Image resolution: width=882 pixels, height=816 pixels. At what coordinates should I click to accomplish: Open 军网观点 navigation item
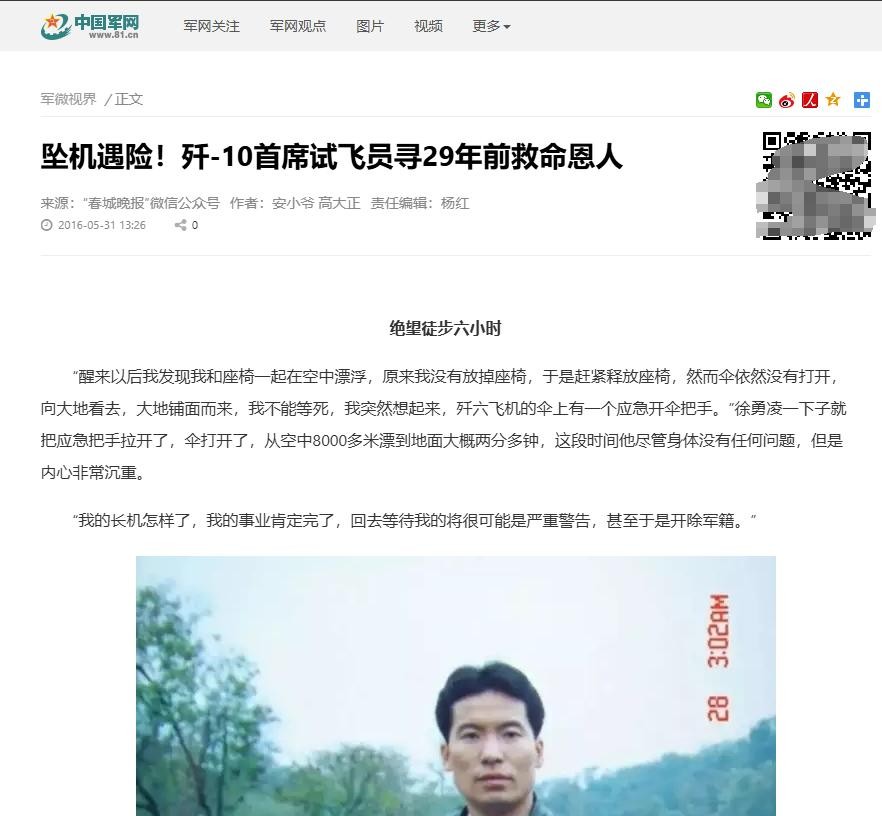298,26
